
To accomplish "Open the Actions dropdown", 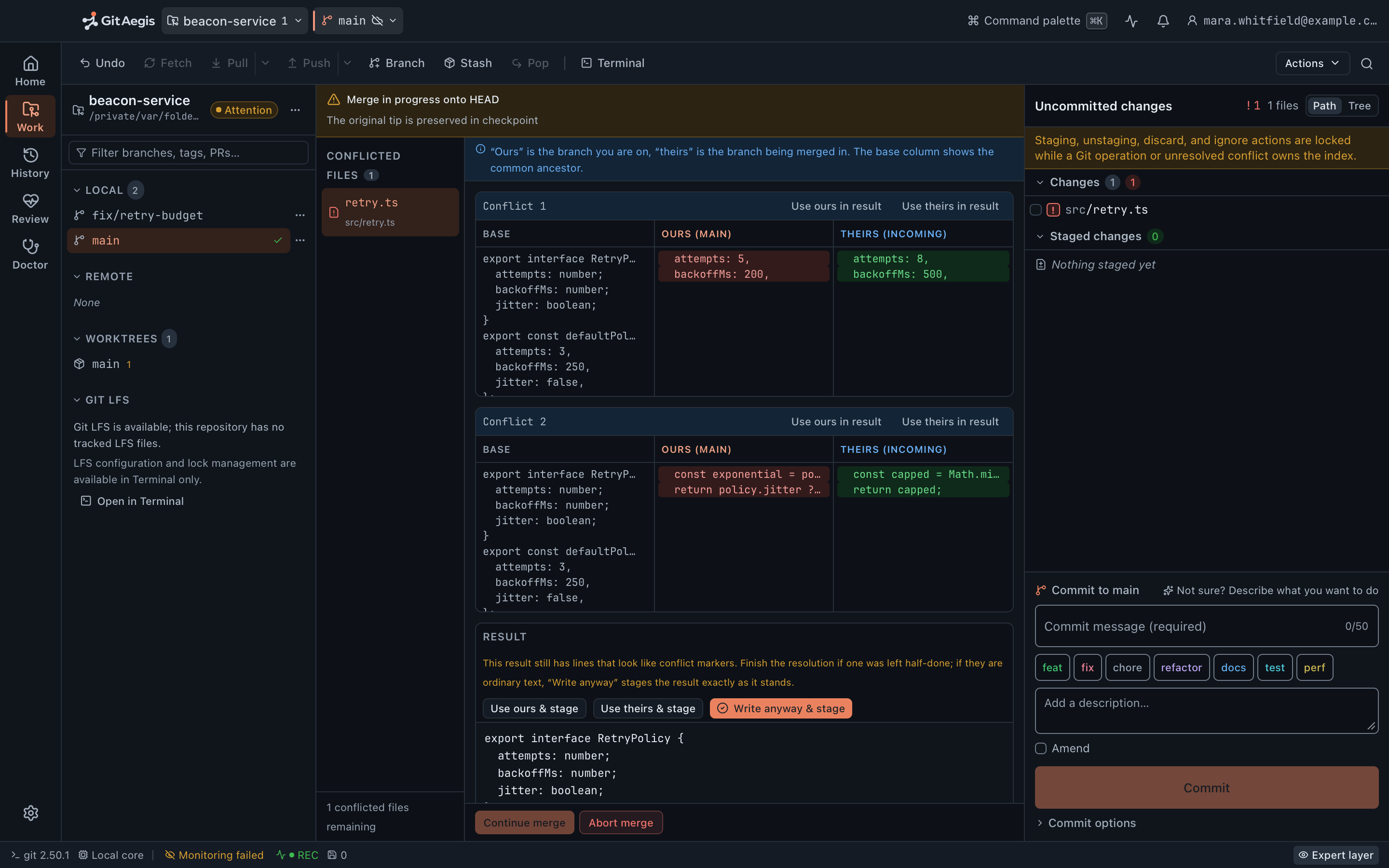I will [x=1312, y=63].
